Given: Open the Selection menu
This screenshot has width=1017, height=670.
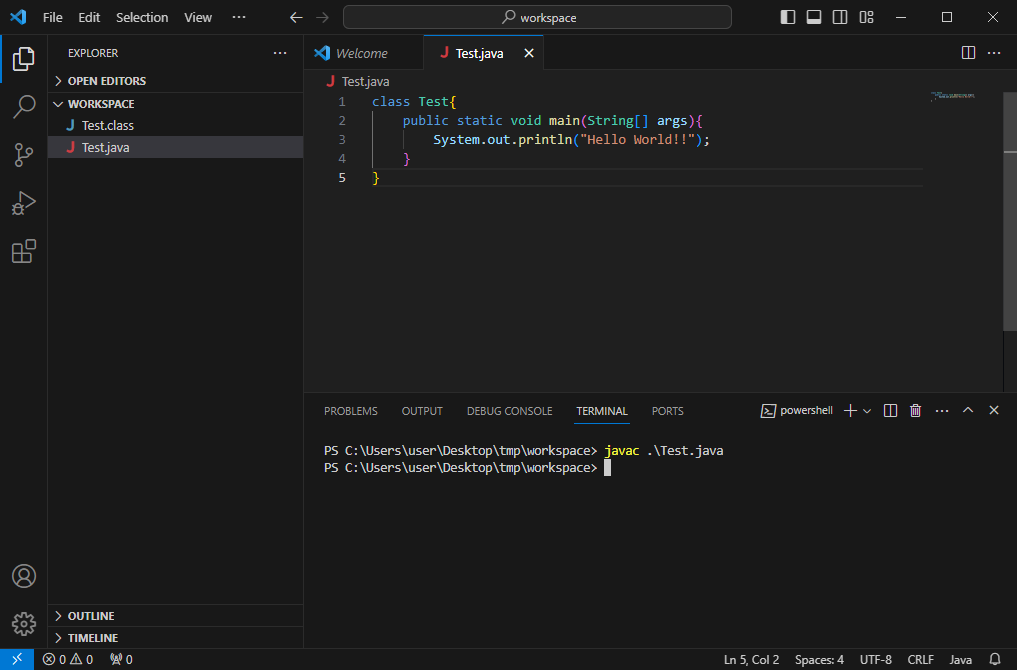Looking at the screenshot, I should (x=142, y=18).
